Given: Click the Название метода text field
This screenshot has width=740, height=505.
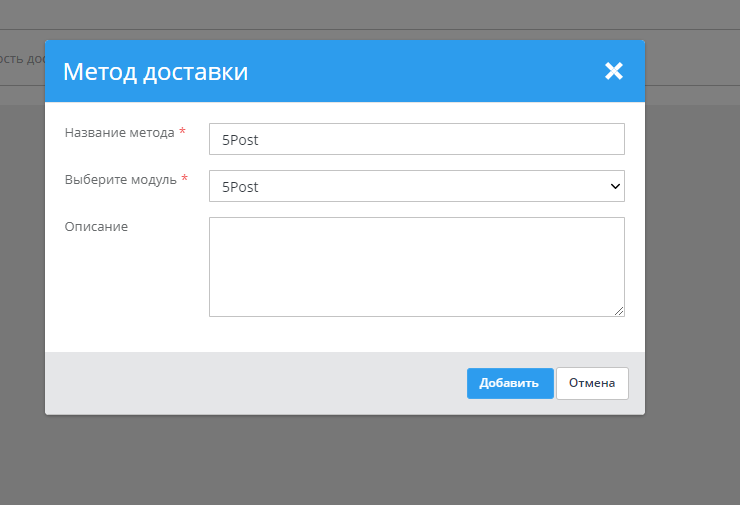Looking at the screenshot, I should click(x=416, y=139).
